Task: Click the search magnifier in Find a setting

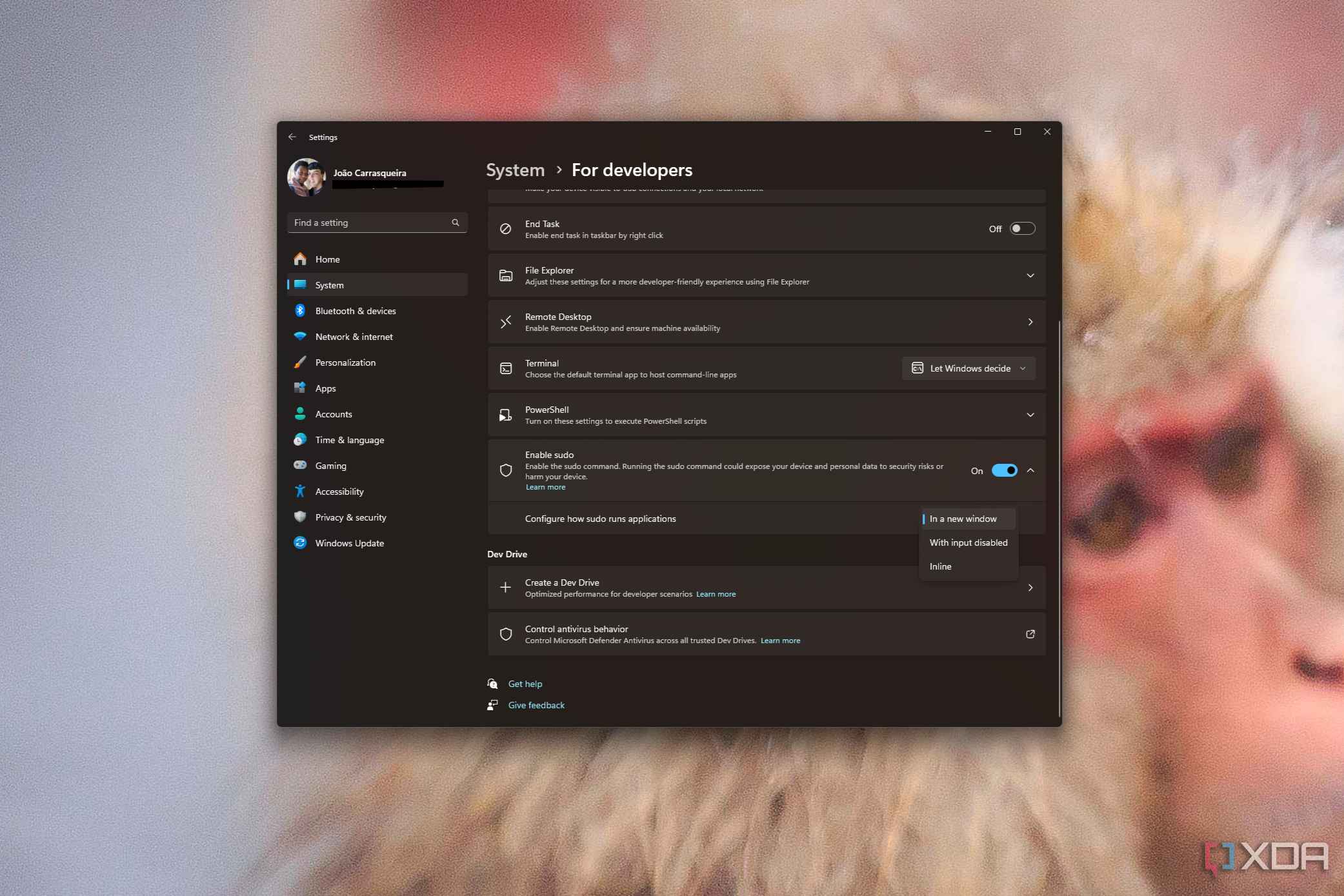Action: (x=456, y=223)
